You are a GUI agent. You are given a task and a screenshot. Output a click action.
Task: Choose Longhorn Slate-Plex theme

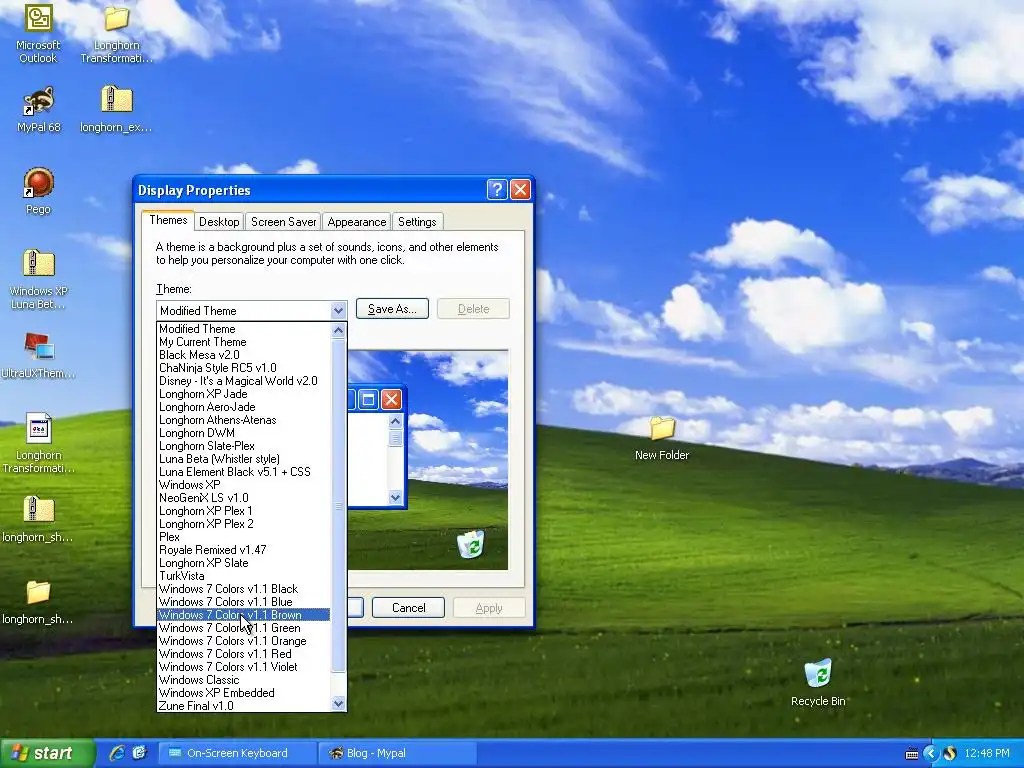244,446
